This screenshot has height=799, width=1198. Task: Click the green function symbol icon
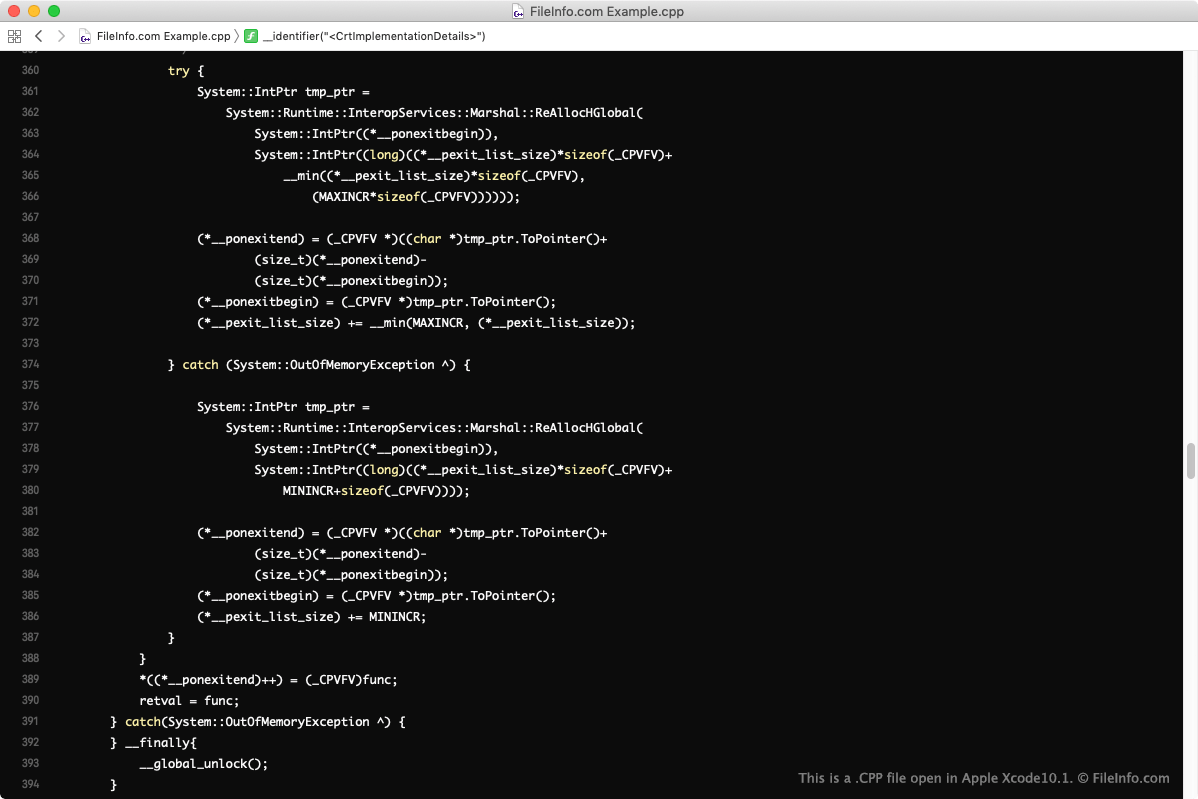tap(251, 36)
